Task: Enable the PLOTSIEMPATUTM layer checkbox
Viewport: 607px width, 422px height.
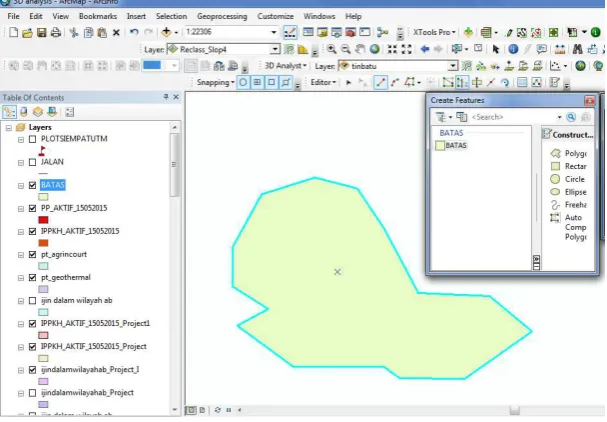Action: tap(33, 139)
